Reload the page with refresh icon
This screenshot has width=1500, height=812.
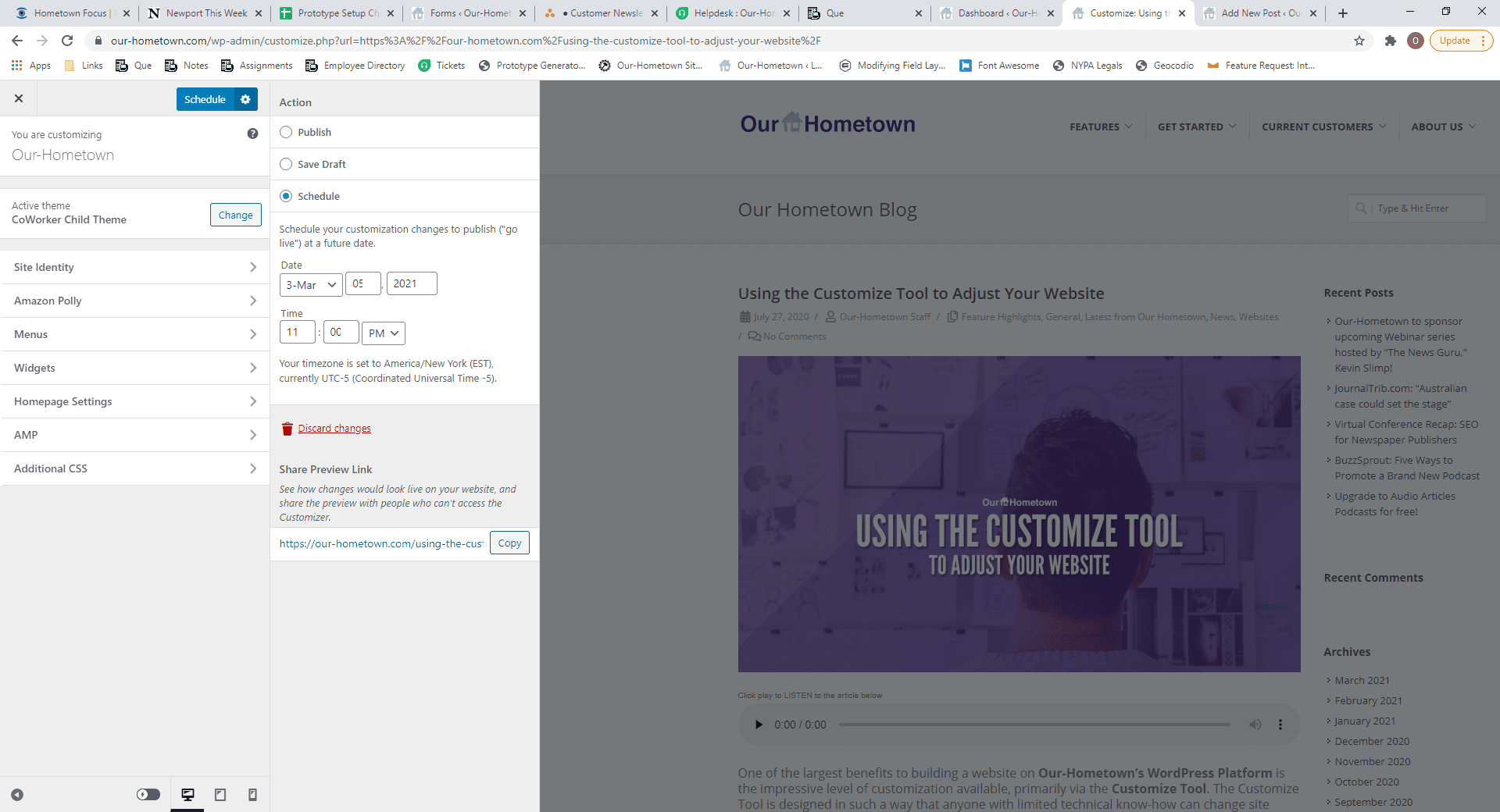pyautogui.click(x=67, y=41)
